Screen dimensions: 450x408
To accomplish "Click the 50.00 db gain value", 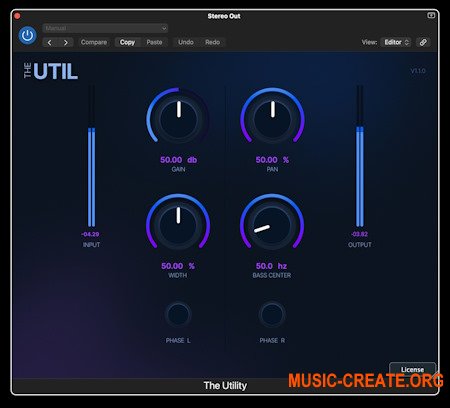I will click(x=178, y=160).
